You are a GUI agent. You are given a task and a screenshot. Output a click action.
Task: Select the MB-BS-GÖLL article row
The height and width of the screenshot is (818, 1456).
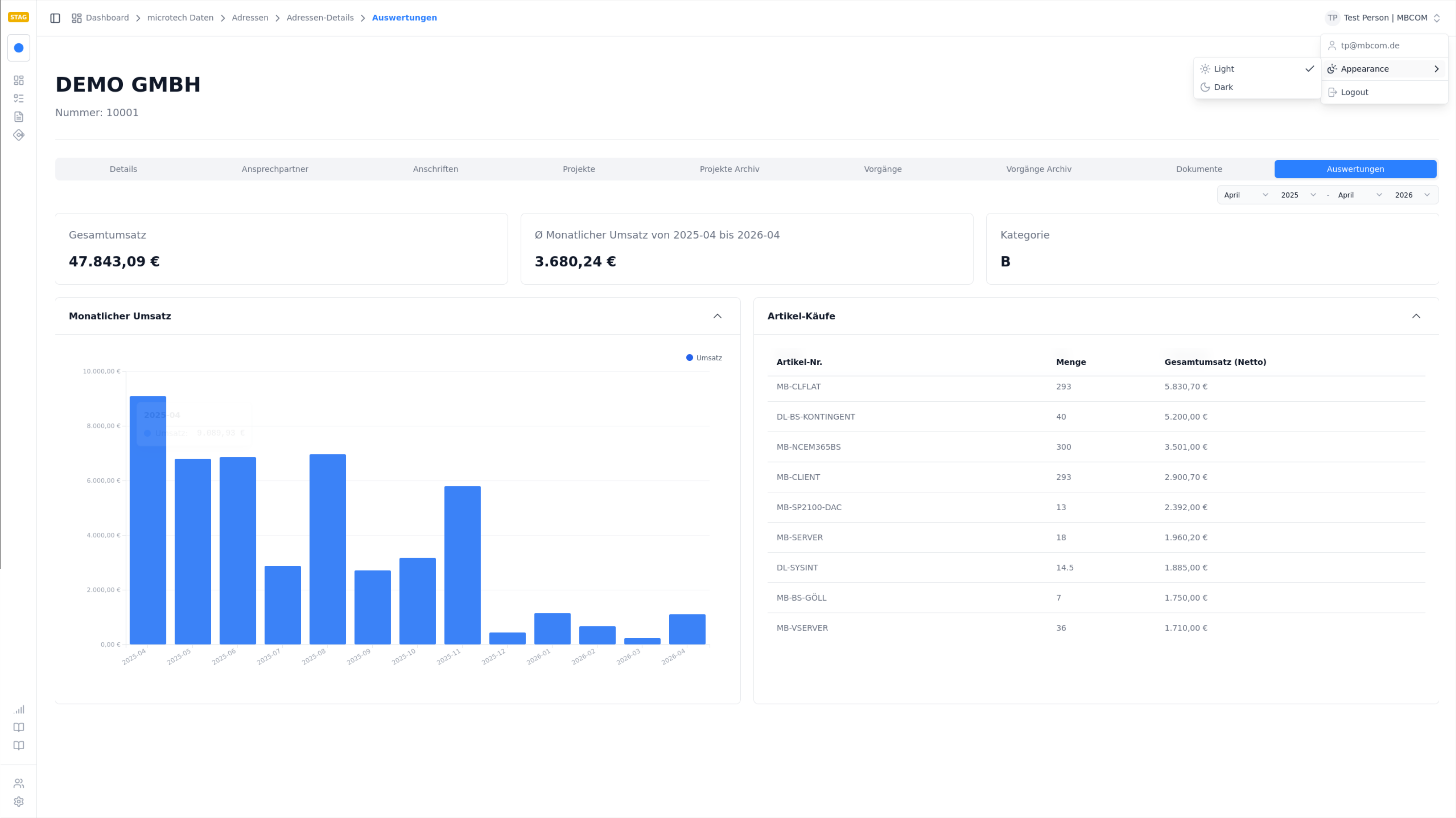(x=1096, y=598)
